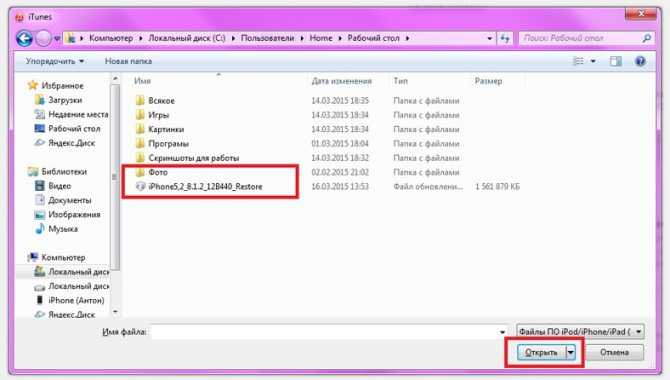670x380 pixels.
Task: Click Новая папка in the toolbar
Action: pyautogui.click(x=128, y=61)
